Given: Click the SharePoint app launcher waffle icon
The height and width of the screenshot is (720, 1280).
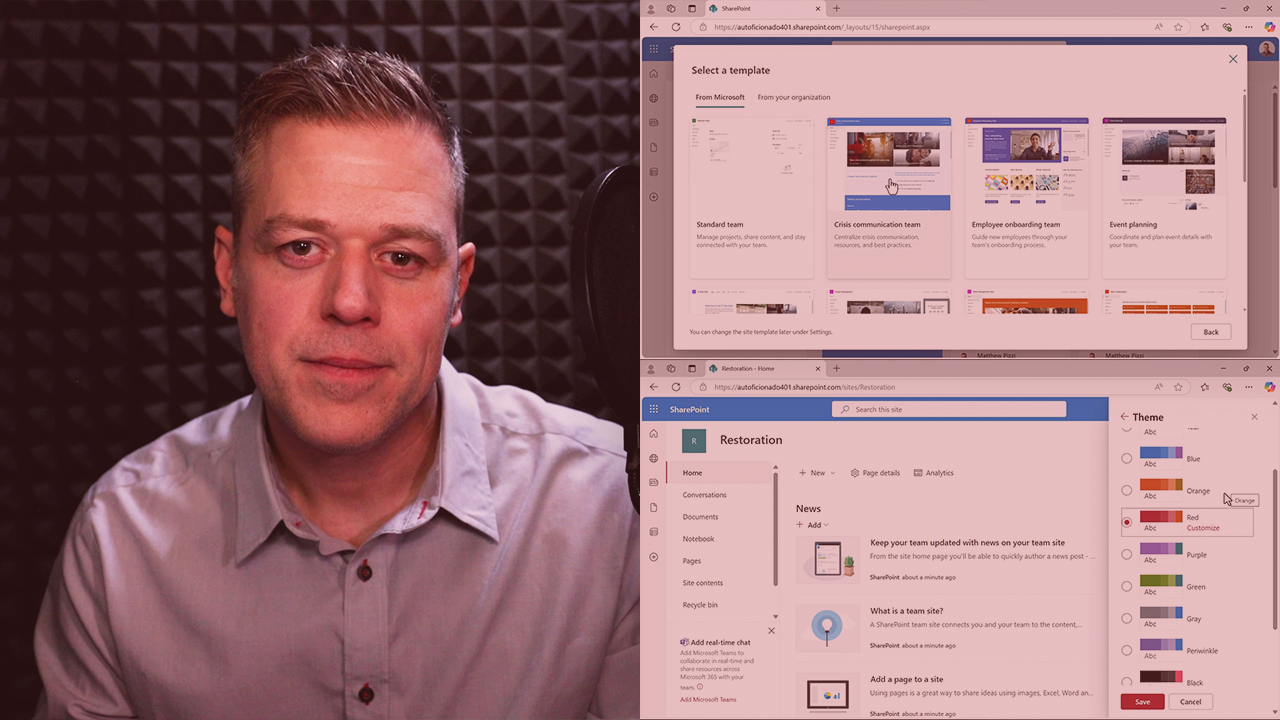Looking at the screenshot, I should point(654,409).
